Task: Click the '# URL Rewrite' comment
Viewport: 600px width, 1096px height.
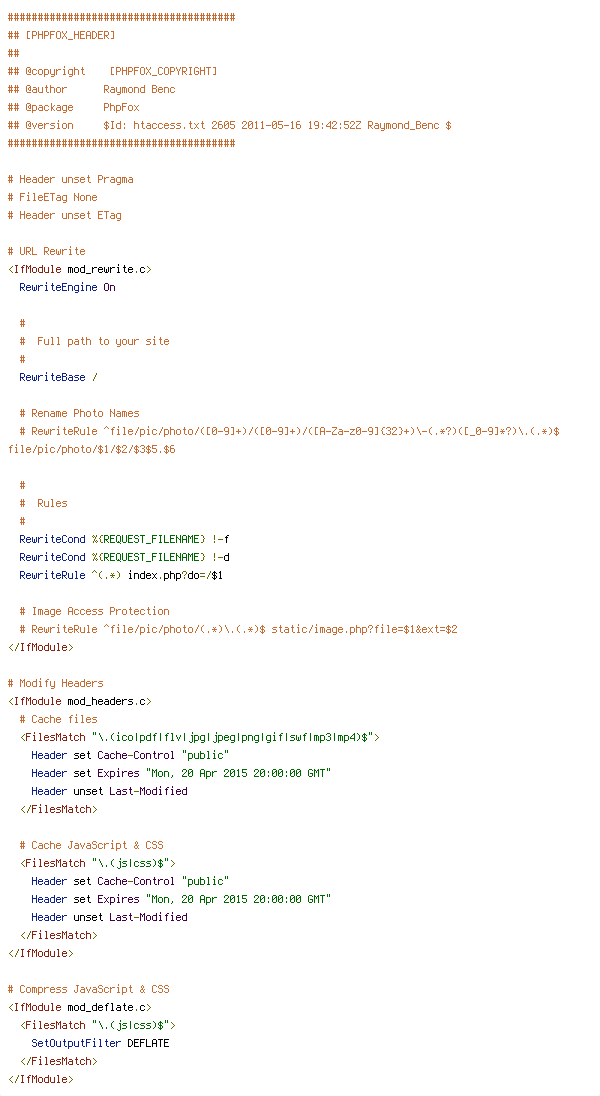Action: point(47,251)
